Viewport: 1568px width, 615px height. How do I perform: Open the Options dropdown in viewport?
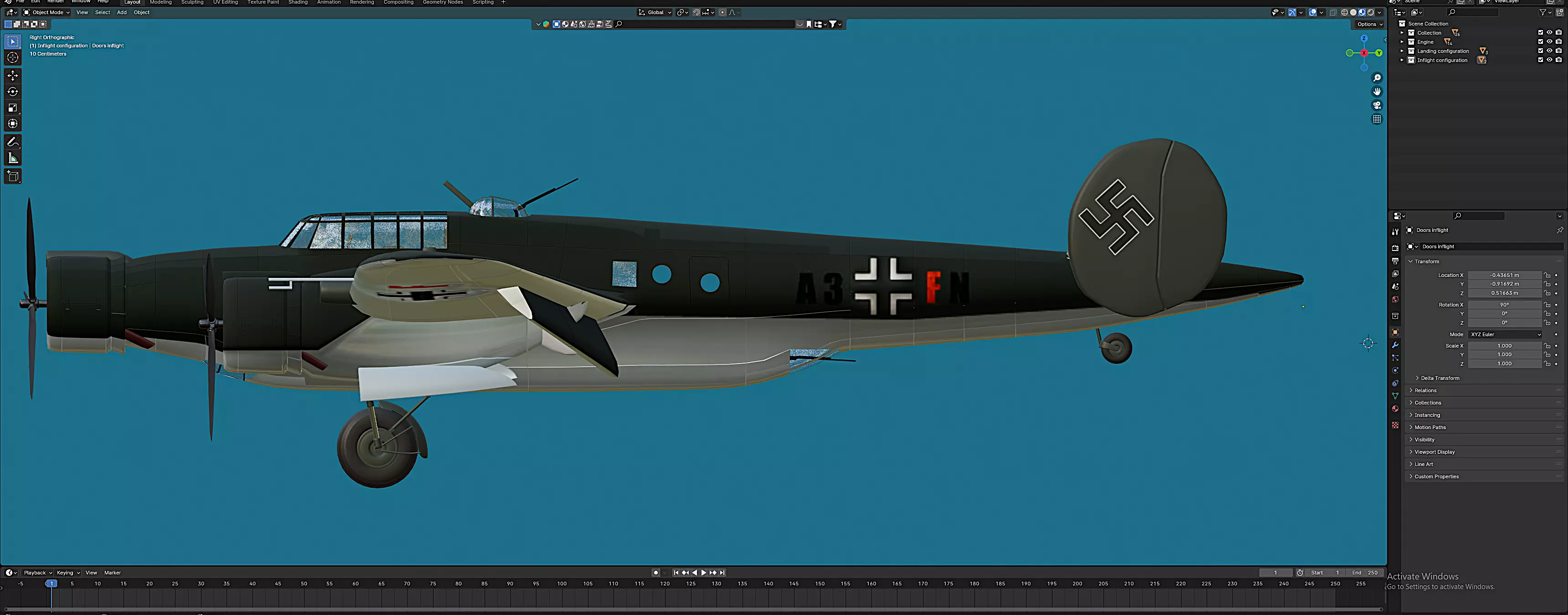[x=1369, y=24]
